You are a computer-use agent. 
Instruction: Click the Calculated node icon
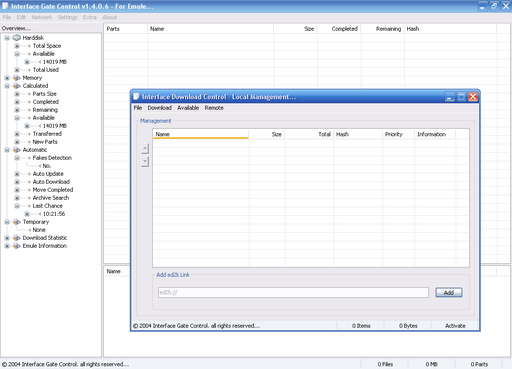[17, 86]
